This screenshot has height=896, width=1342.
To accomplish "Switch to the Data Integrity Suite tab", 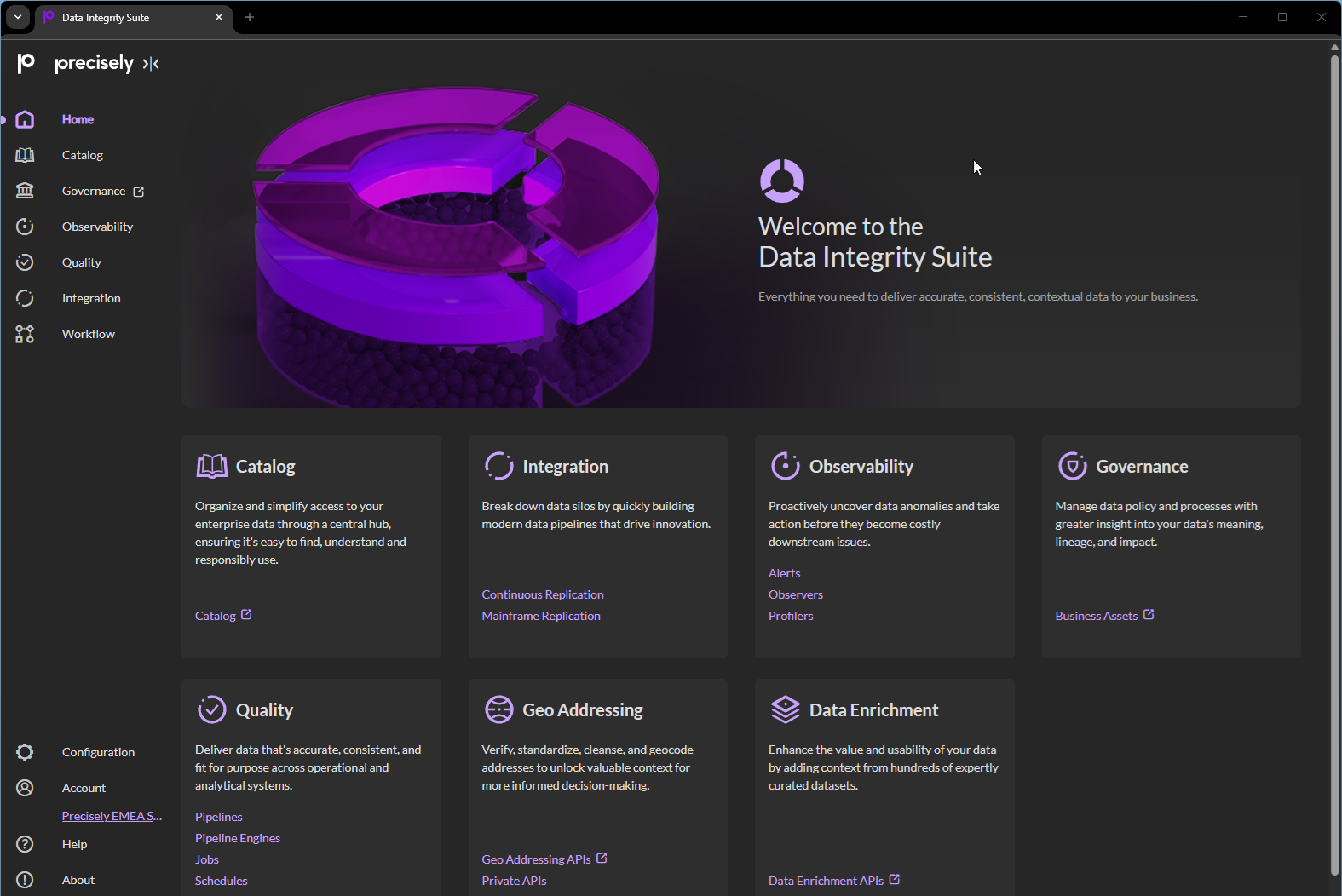I will tap(119, 17).
